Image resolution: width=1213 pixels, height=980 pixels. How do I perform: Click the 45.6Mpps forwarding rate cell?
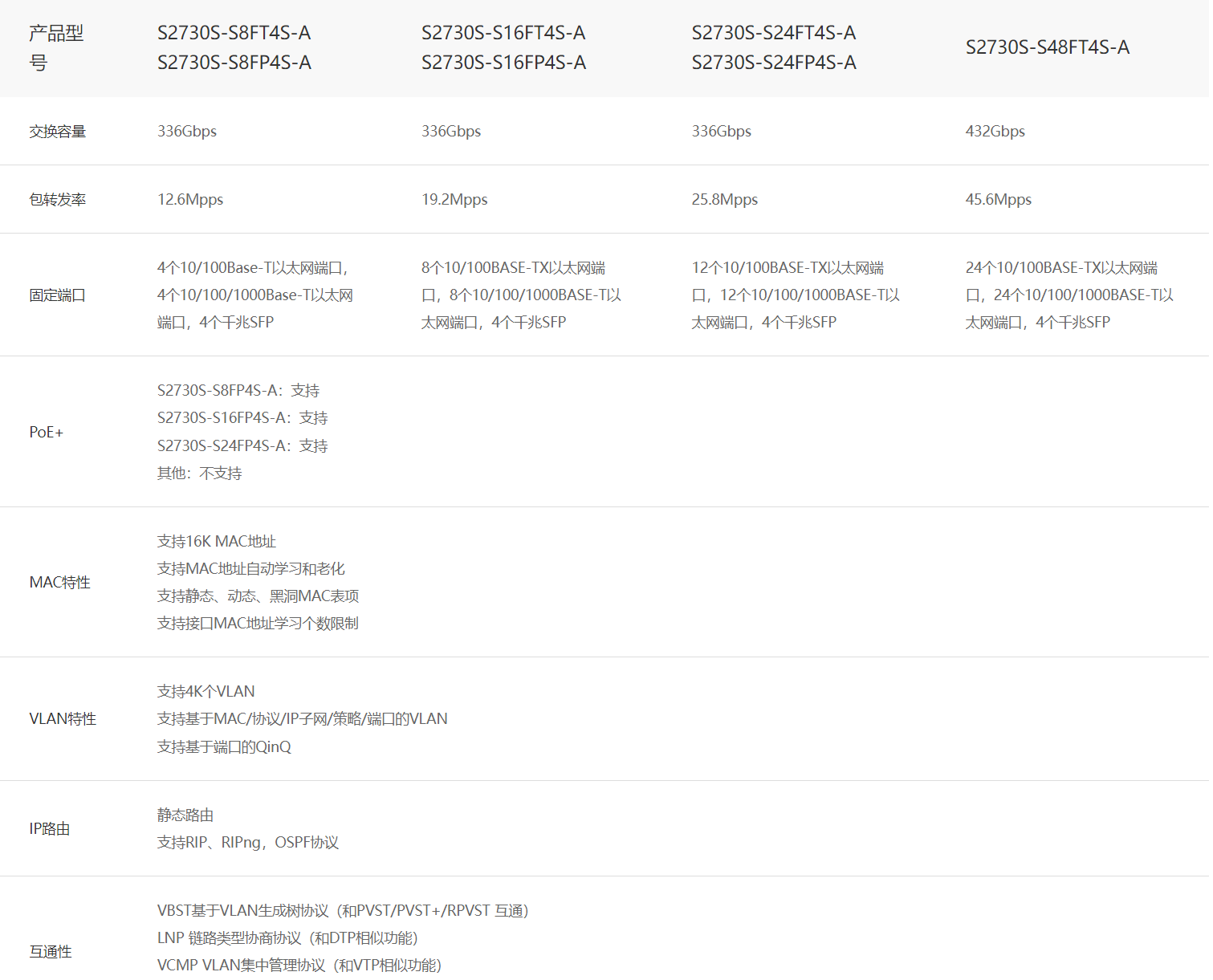(x=998, y=200)
